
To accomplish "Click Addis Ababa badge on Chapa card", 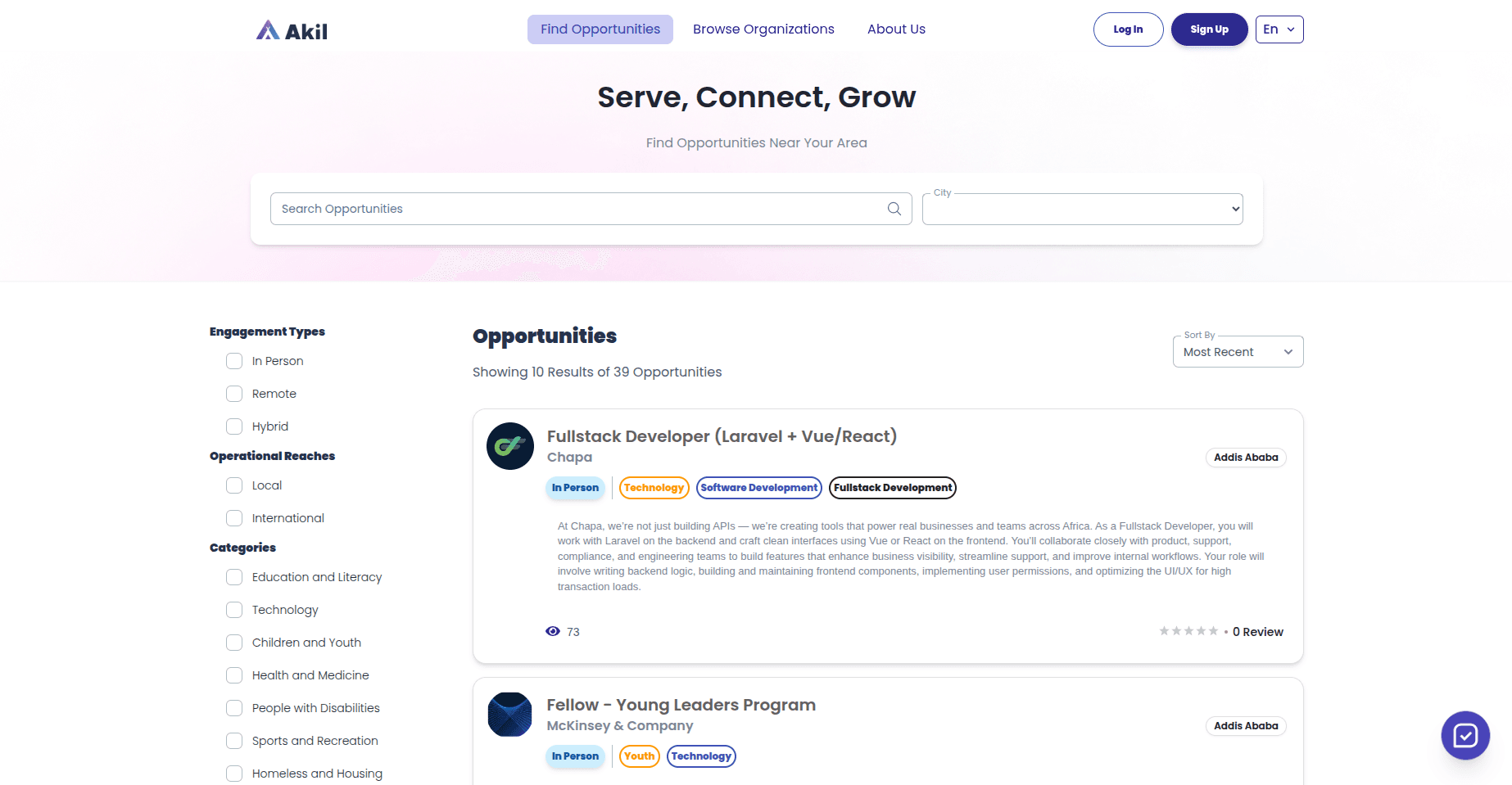I will point(1246,458).
